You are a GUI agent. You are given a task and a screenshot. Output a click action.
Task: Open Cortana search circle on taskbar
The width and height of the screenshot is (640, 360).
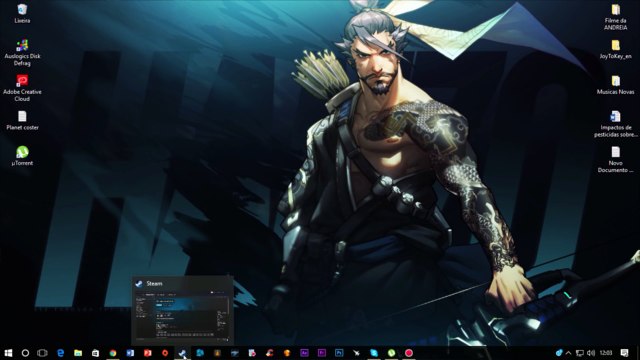point(25,353)
